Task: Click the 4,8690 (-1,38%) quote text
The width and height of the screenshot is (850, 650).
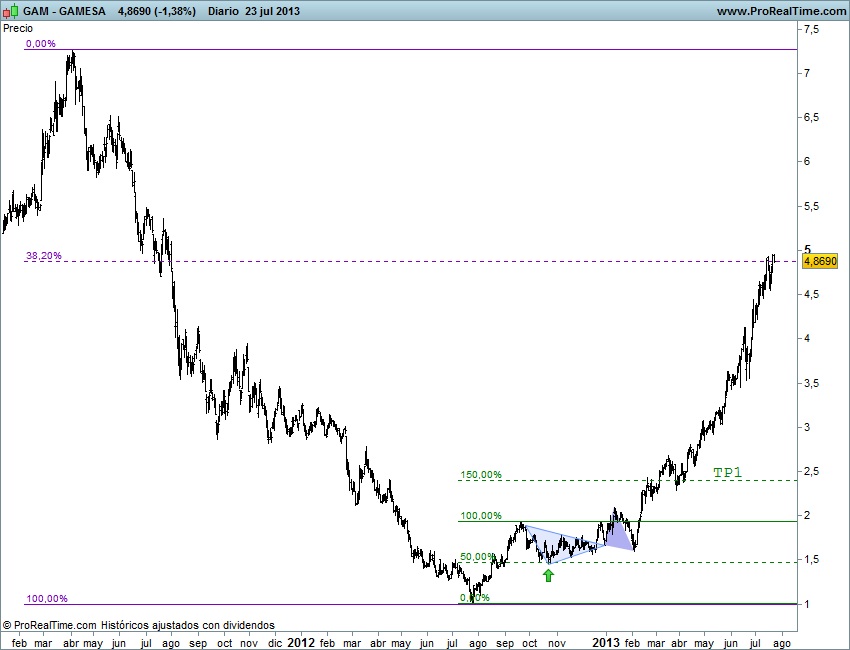Action: [x=157, y=11]
